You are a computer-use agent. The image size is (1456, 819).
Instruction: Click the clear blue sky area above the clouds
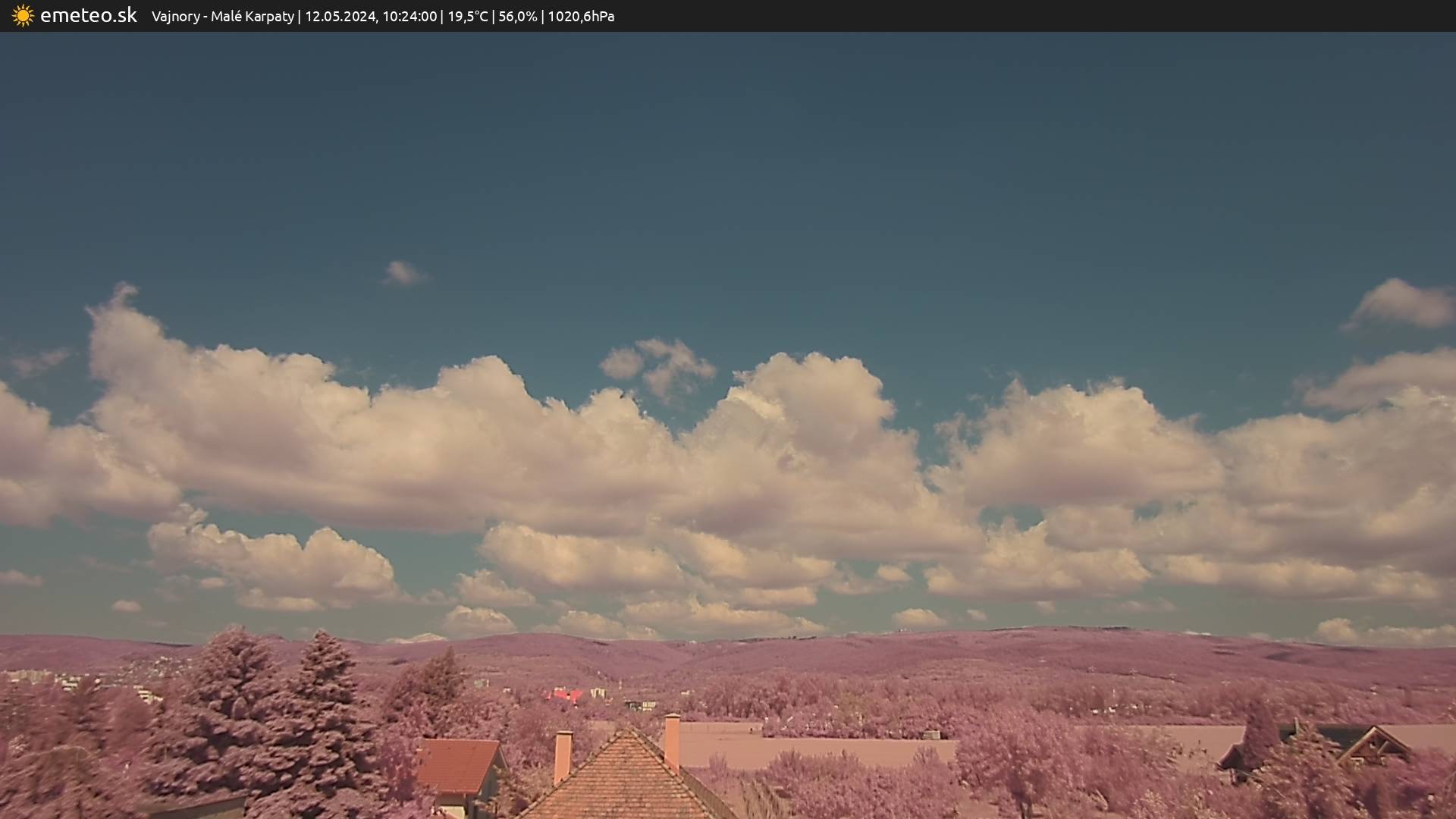click(x=728, y=152)
